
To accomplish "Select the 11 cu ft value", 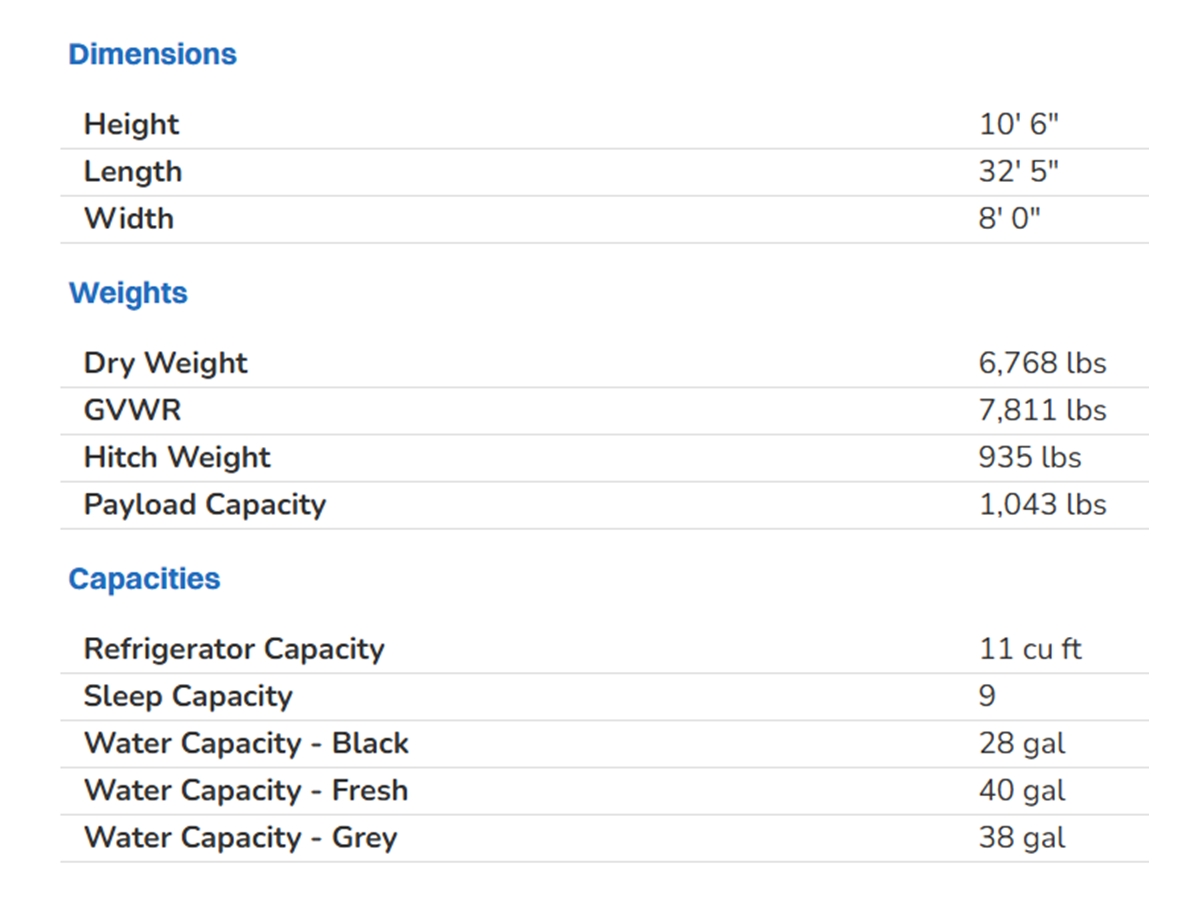I will click(x=1030, y=649).
